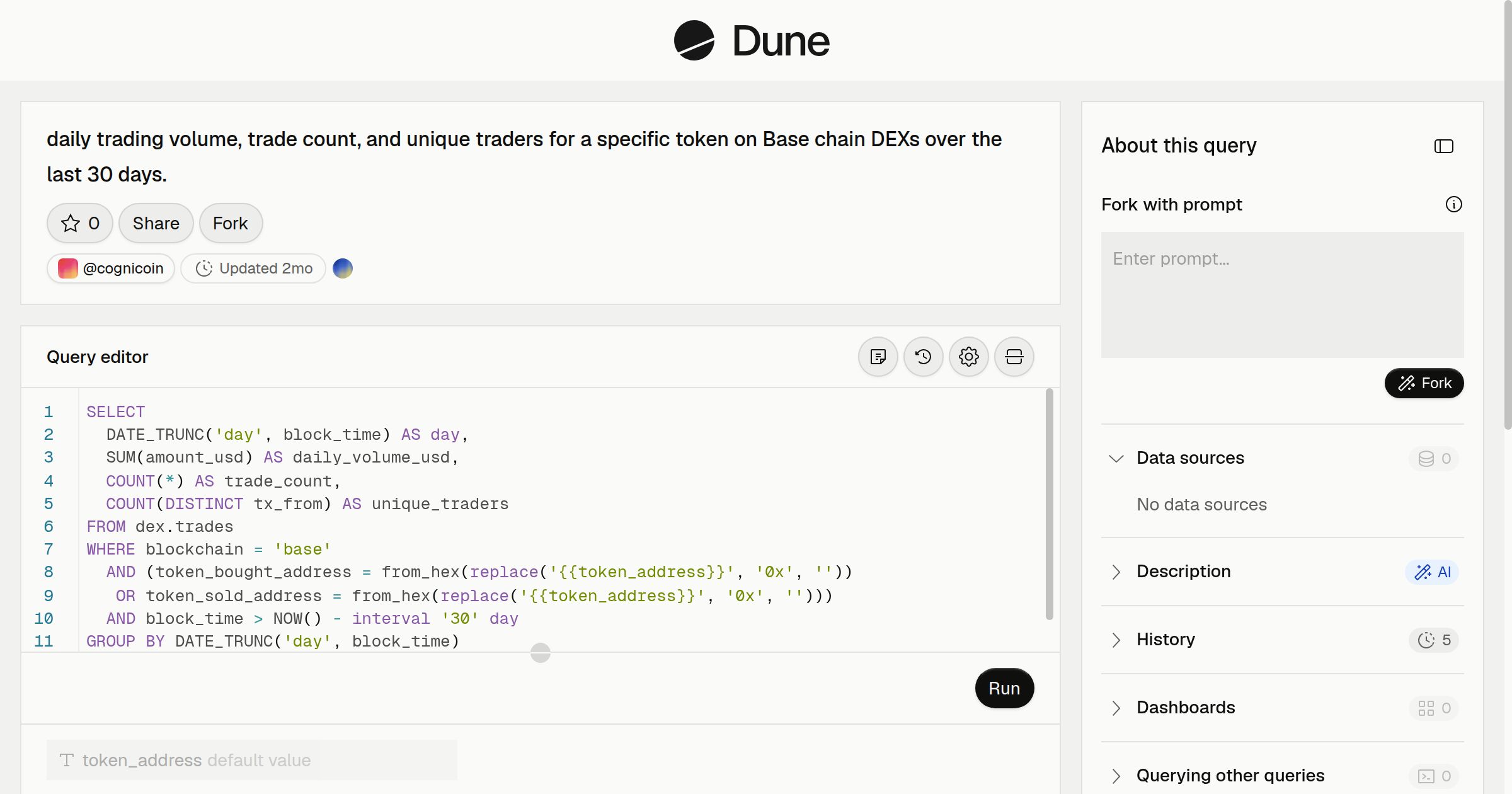The image size is (1512, 794).
Task: Click the Dune logo icon
Action: click(694, 40)
